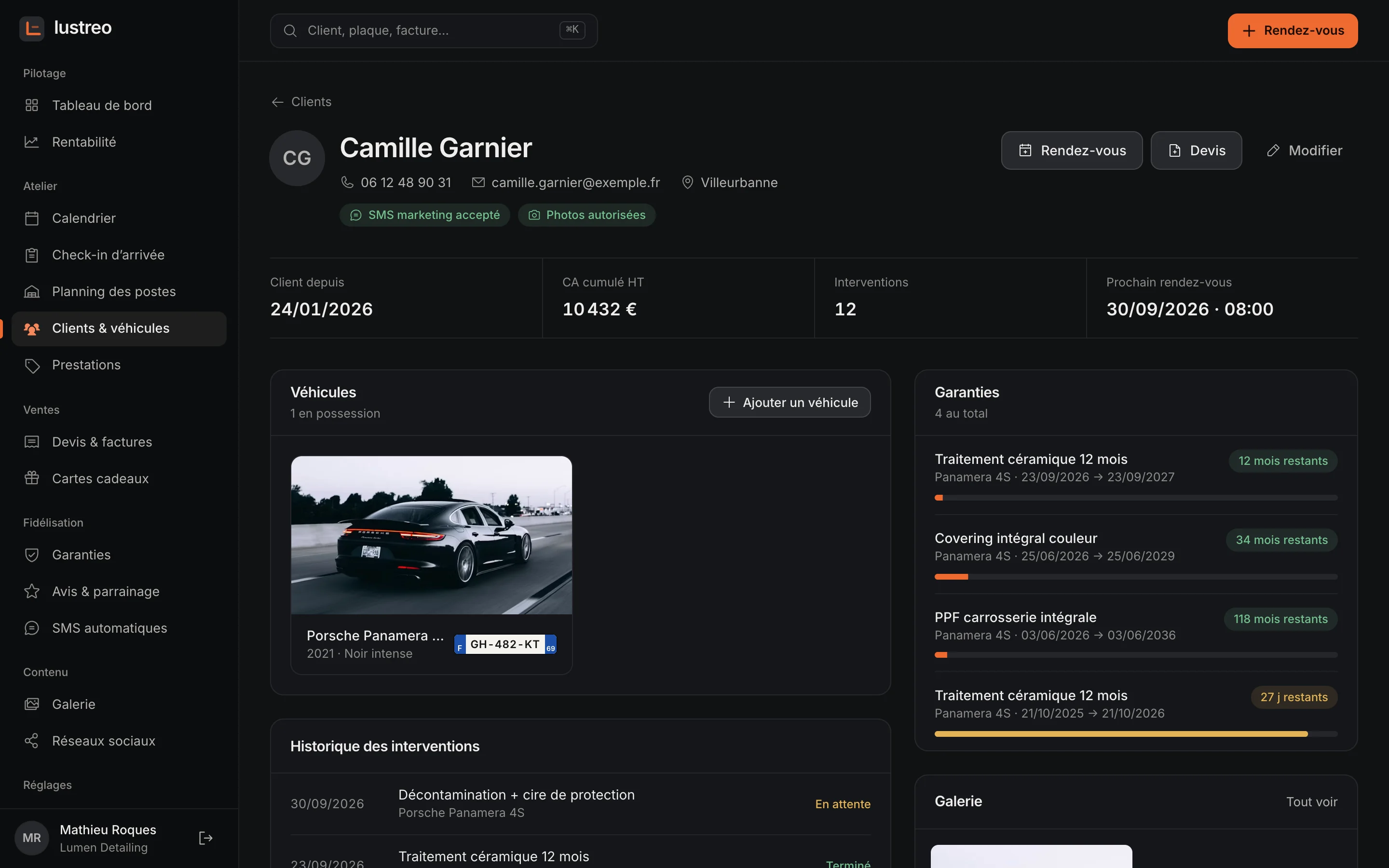Click Tout voir in Galerie
This screenshot has height=868, width=1389.
click(x=1311, y=802)
